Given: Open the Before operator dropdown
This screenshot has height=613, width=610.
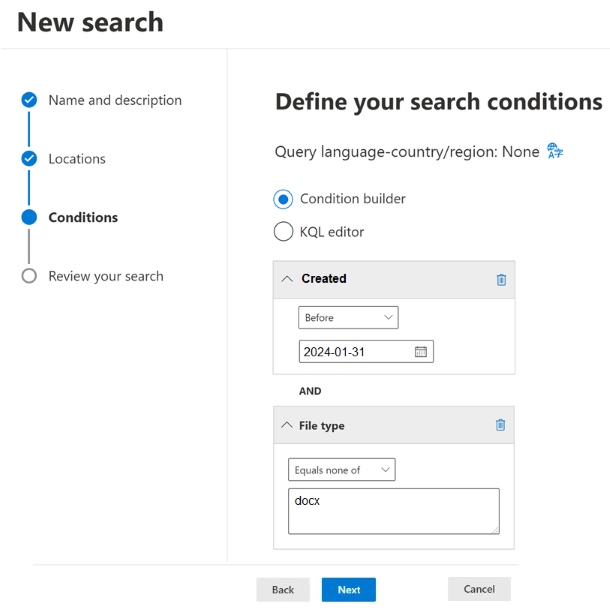Looking at the screenshot, I should 348,318.
